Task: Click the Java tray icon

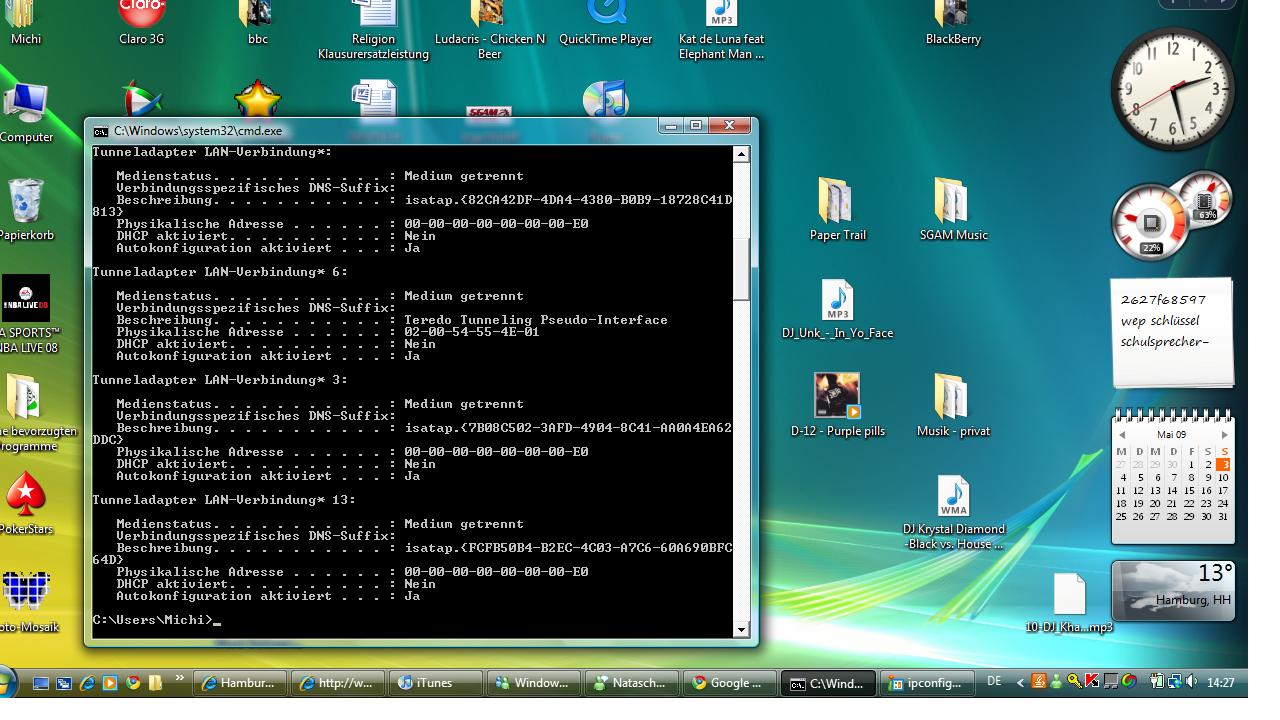Action: pyautogui.click(x=1039, y=681)
